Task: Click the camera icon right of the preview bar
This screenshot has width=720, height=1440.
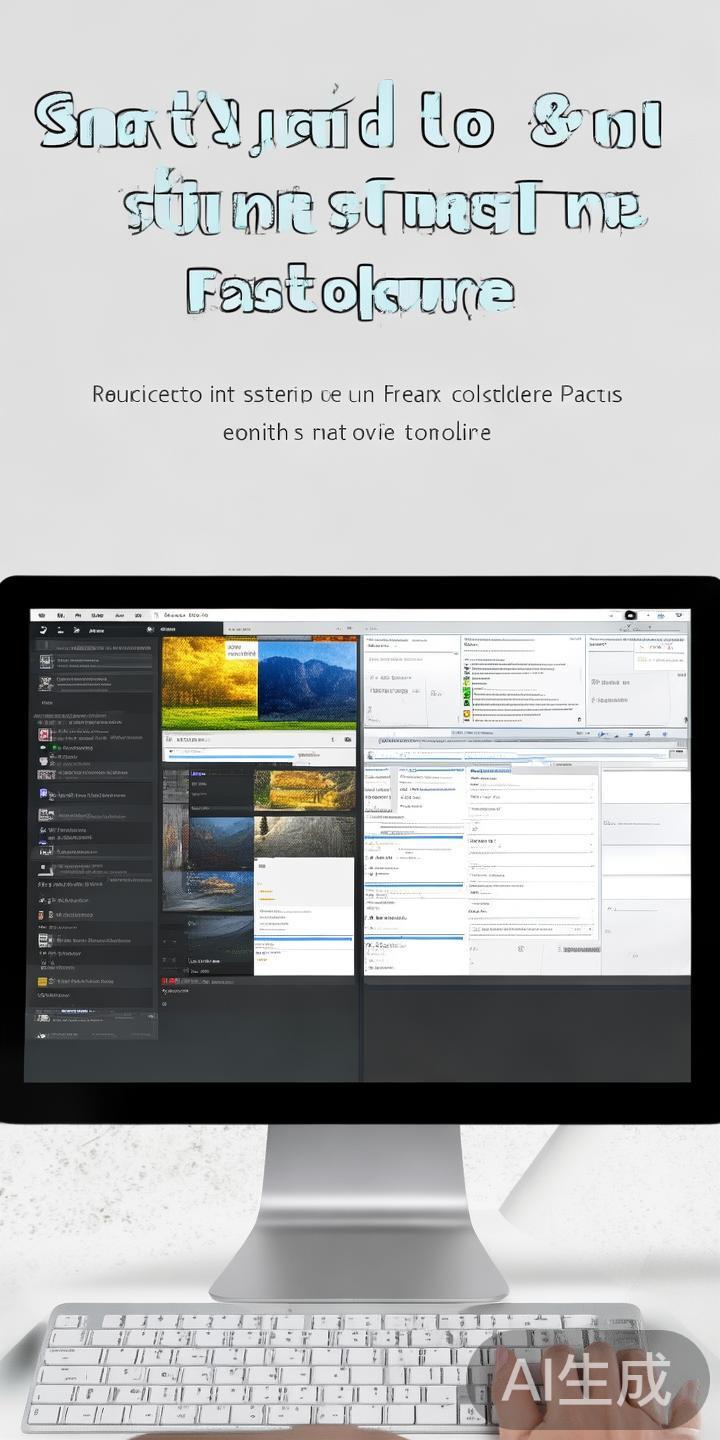Action: pos(347,740)
